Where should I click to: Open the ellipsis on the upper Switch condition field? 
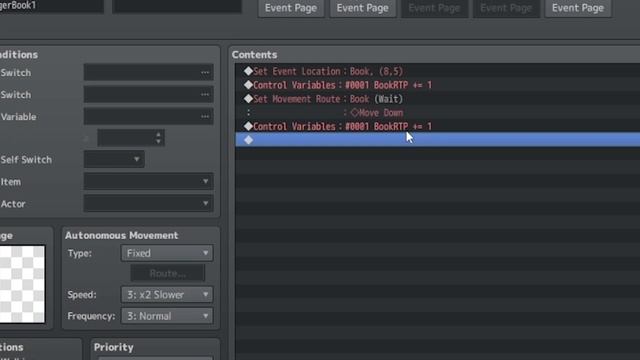pyautogui.click(x=205, y=73)
